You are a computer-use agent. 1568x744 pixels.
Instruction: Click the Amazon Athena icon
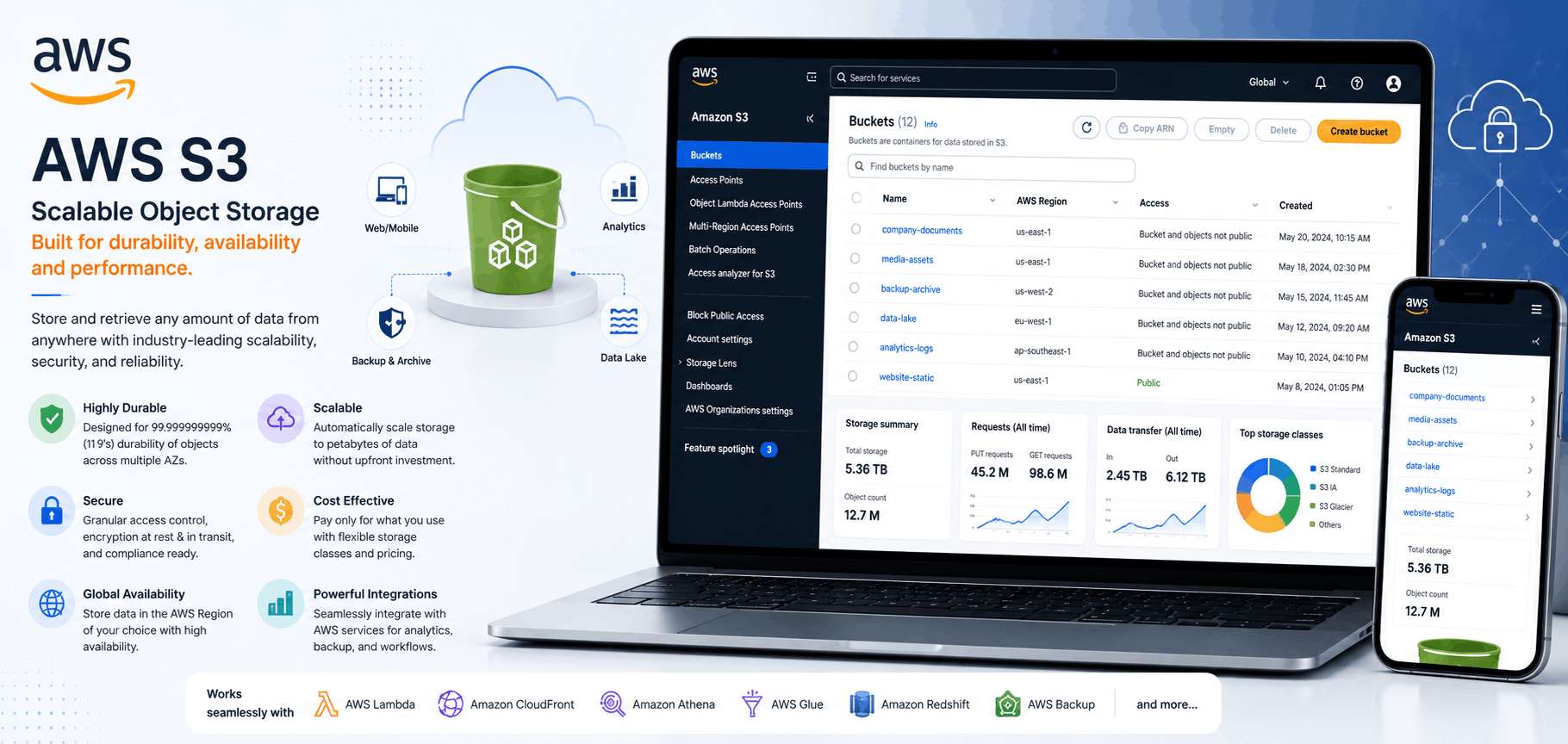point(613,704)
